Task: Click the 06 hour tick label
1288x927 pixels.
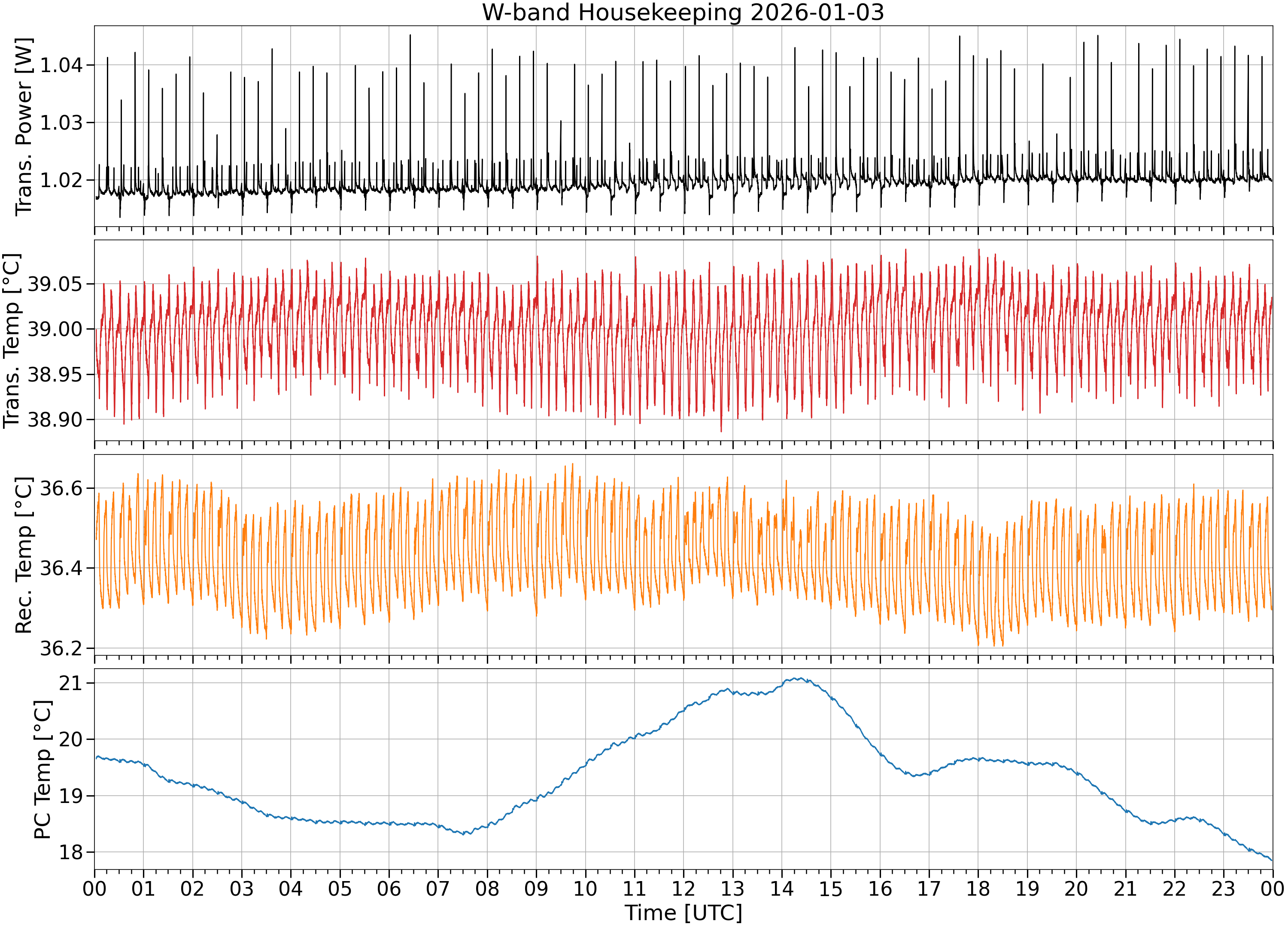Action: (x=389, y=888)
